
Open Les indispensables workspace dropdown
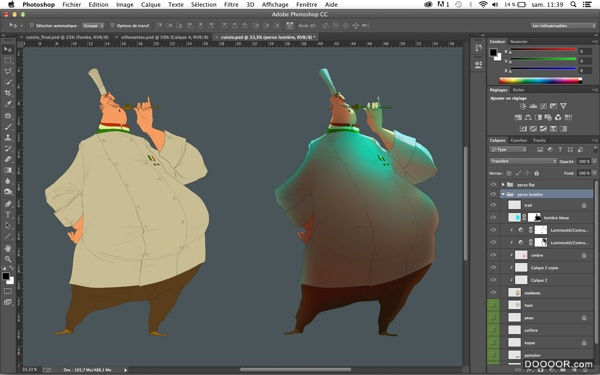tap(563, 26)
